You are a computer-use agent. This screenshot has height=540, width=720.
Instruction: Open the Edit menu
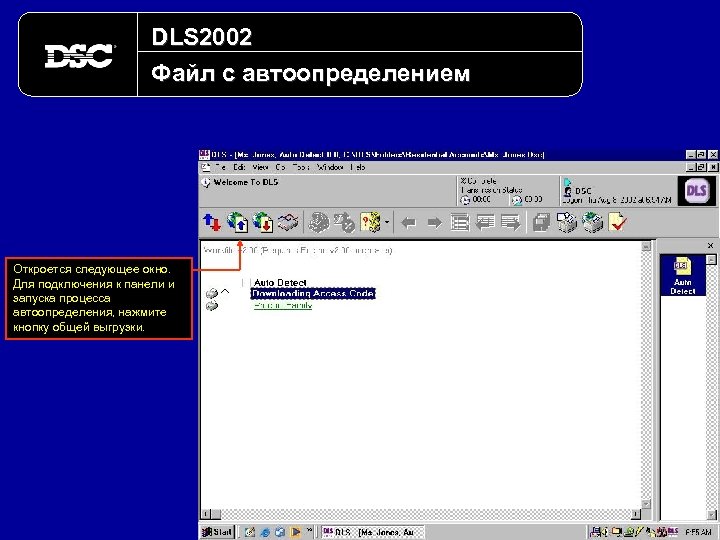coord(239,168)
